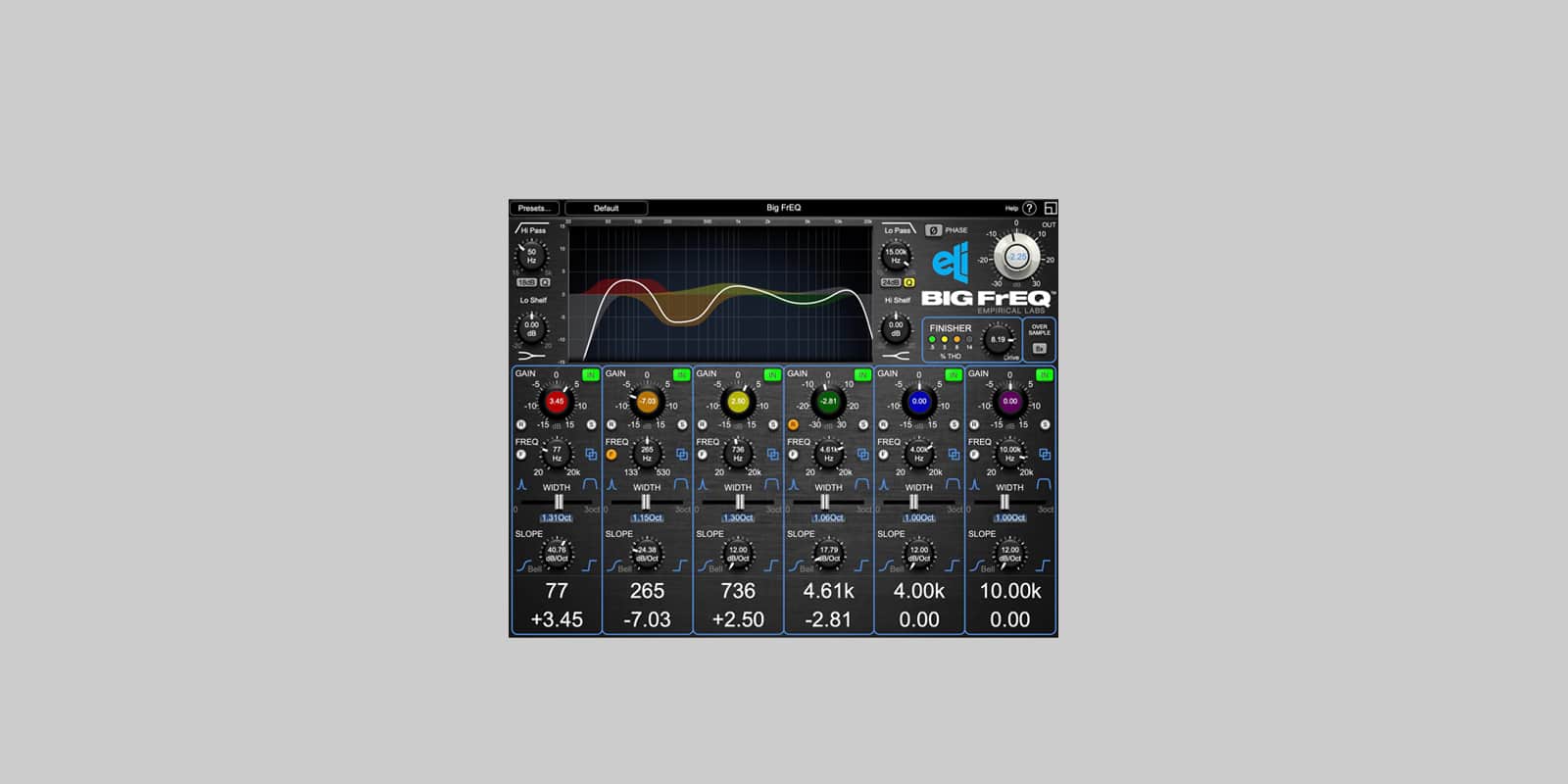Screen dimensions: 1568x784
Task: Click the OUT level knob showing -2.25
Action: tap(1017, 257)
